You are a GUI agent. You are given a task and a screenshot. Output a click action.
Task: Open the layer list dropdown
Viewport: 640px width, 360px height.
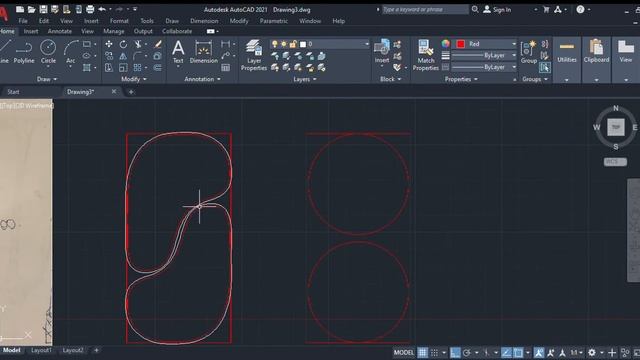[x=320, y=44]
